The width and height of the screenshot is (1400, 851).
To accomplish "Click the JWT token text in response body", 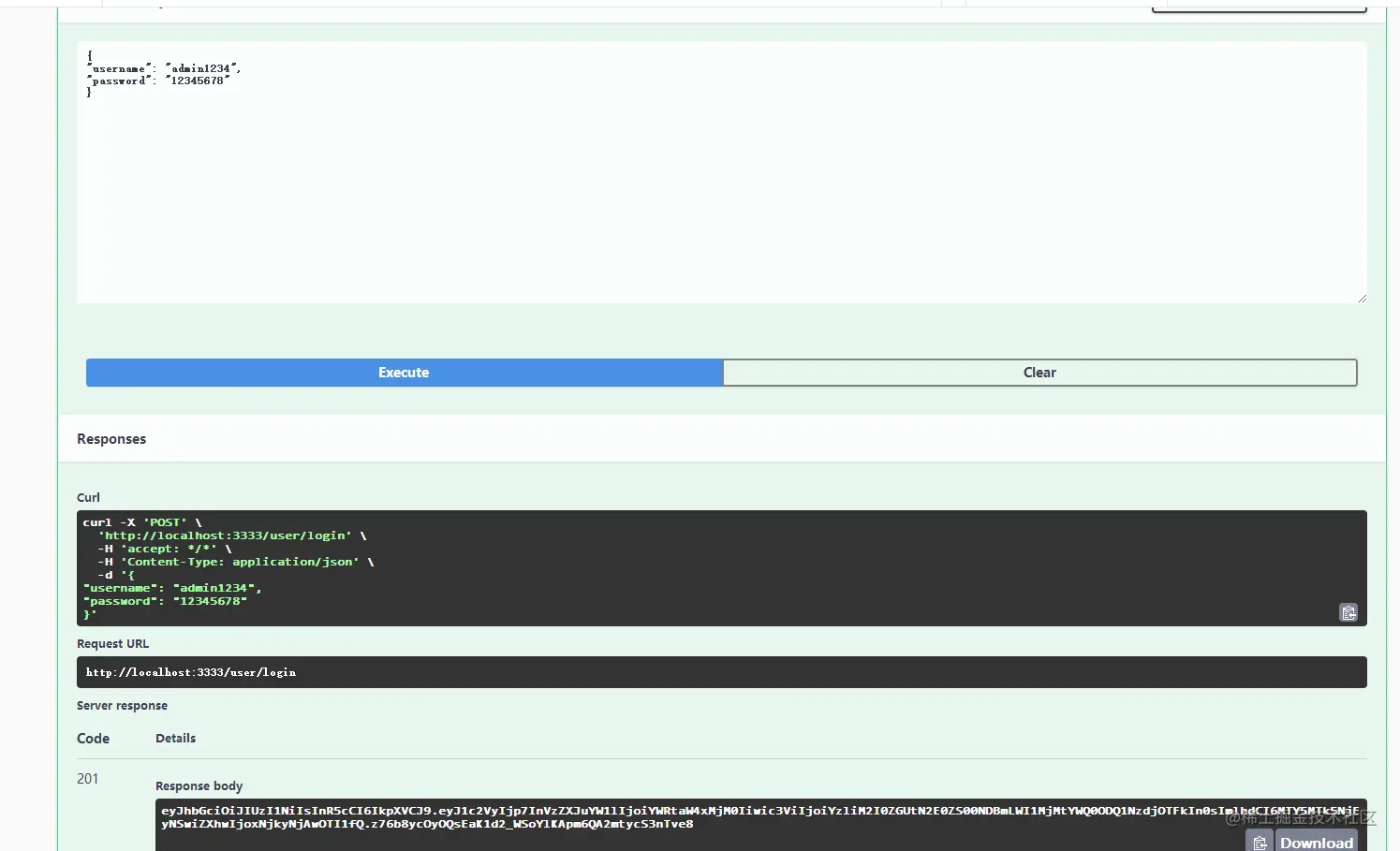I will click(x=759, y=817).
